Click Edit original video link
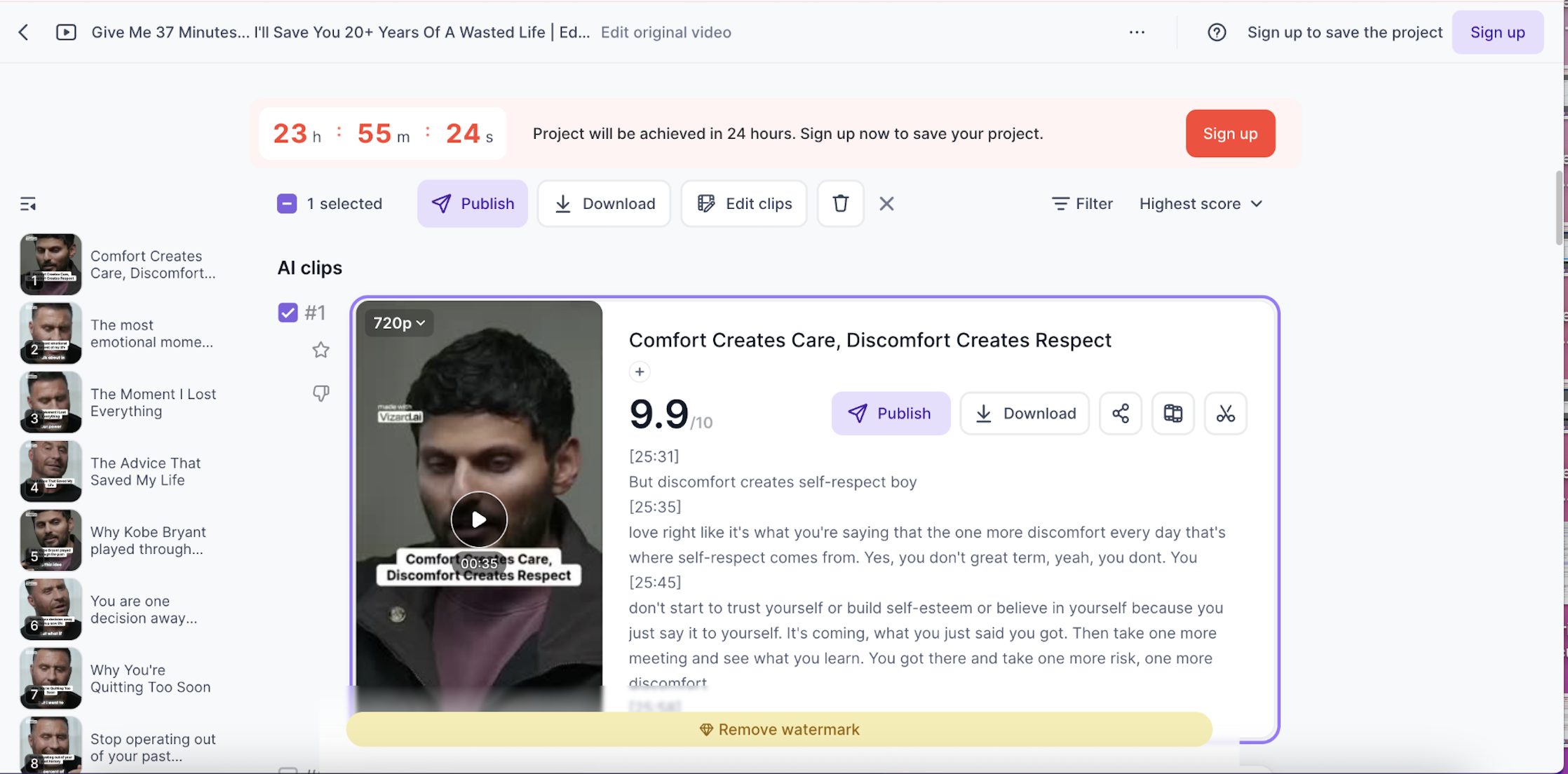Viewport: 1568px width, 774px height. [665, 32]
